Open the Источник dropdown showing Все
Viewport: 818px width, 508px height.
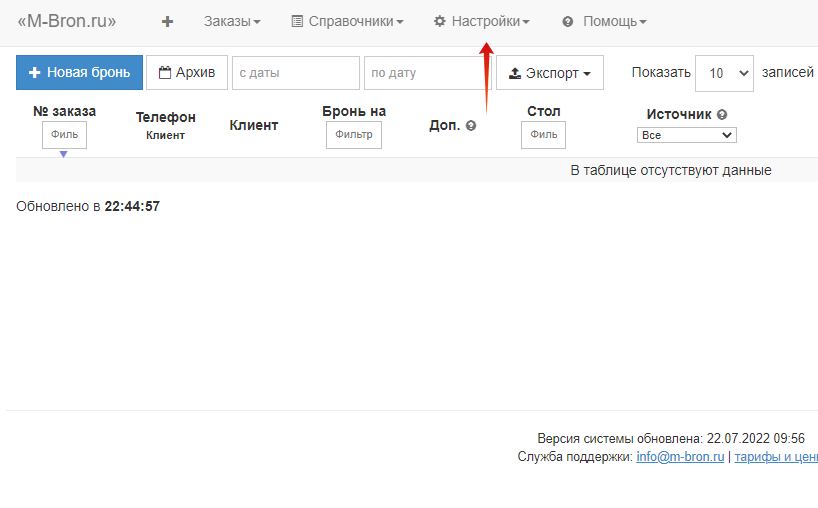point(687,135)
